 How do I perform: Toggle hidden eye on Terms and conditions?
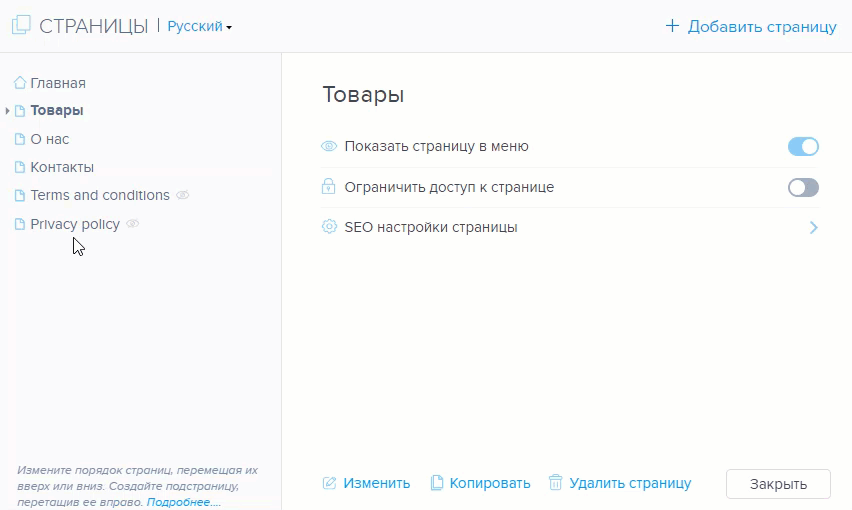pos(183,195)
